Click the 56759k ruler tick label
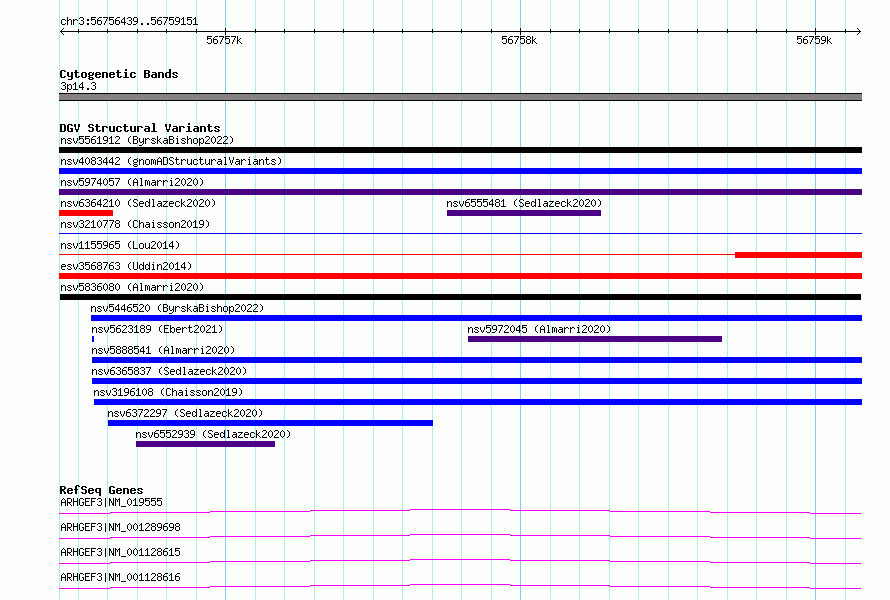Image resolution: width=890 pixels, height=600 pixels. 814,40
